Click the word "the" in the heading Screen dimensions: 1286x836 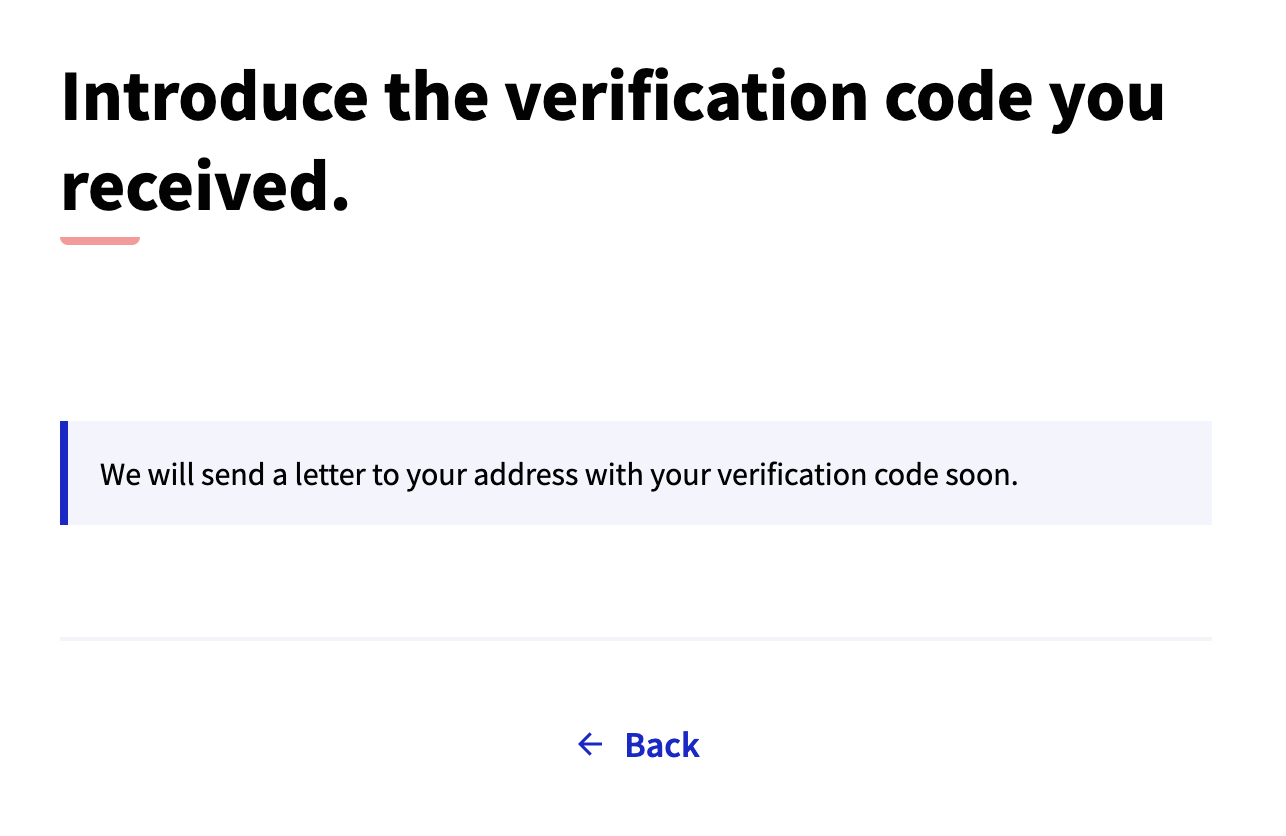point(436,97)
